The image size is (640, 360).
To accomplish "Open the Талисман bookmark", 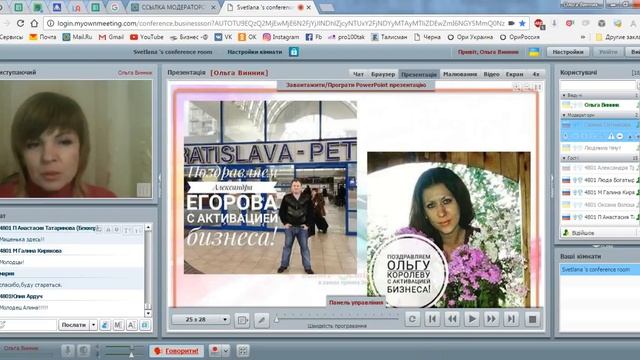I will pyautogui.click(x=389, y=37).
